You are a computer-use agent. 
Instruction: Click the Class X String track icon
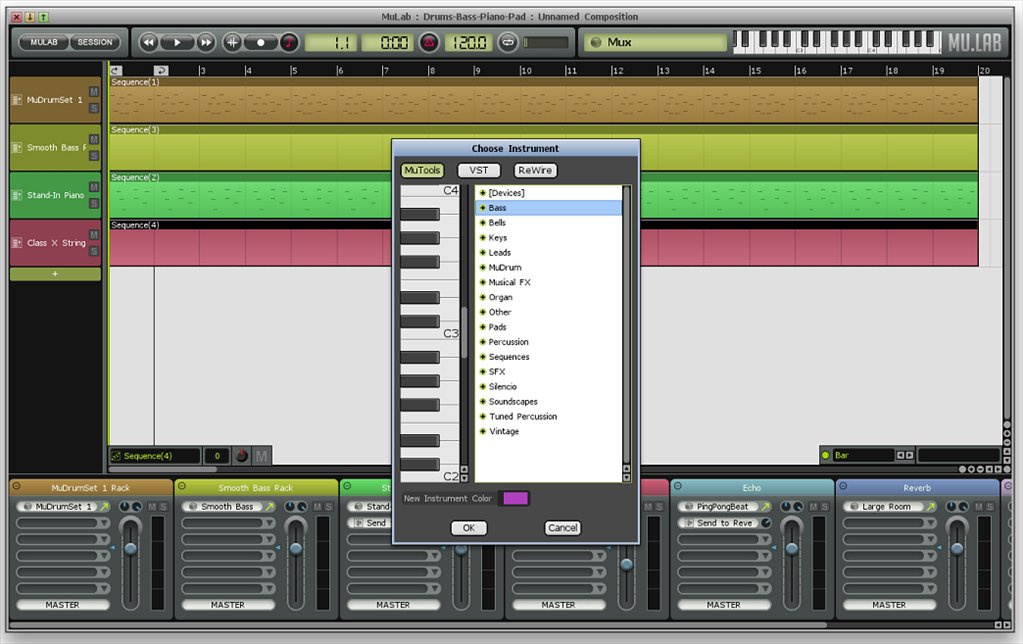point(17,243)
